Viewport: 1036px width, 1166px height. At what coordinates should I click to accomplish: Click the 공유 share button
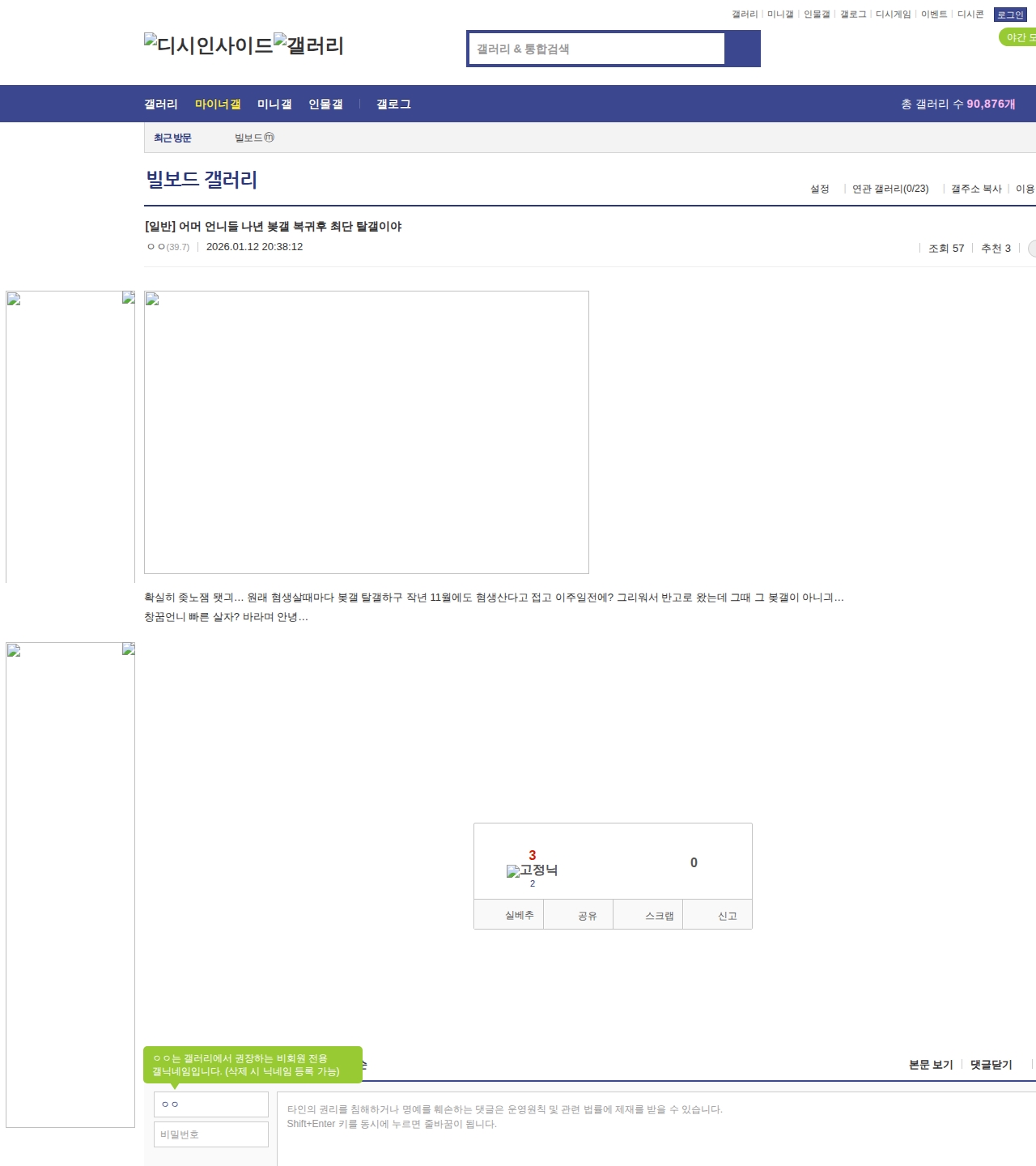pos(587,916)
